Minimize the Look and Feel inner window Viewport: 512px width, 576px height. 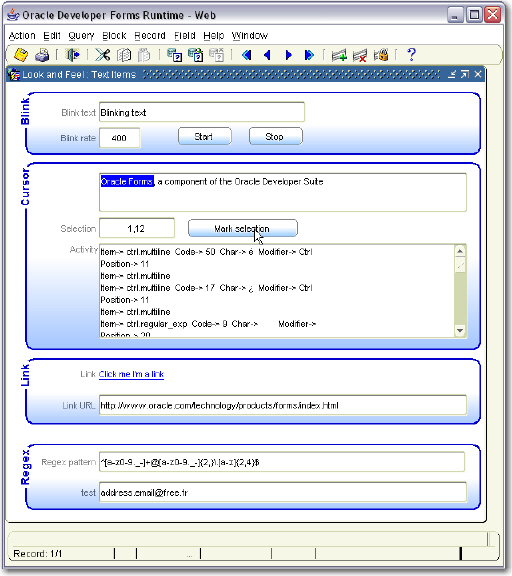[452, 75]
